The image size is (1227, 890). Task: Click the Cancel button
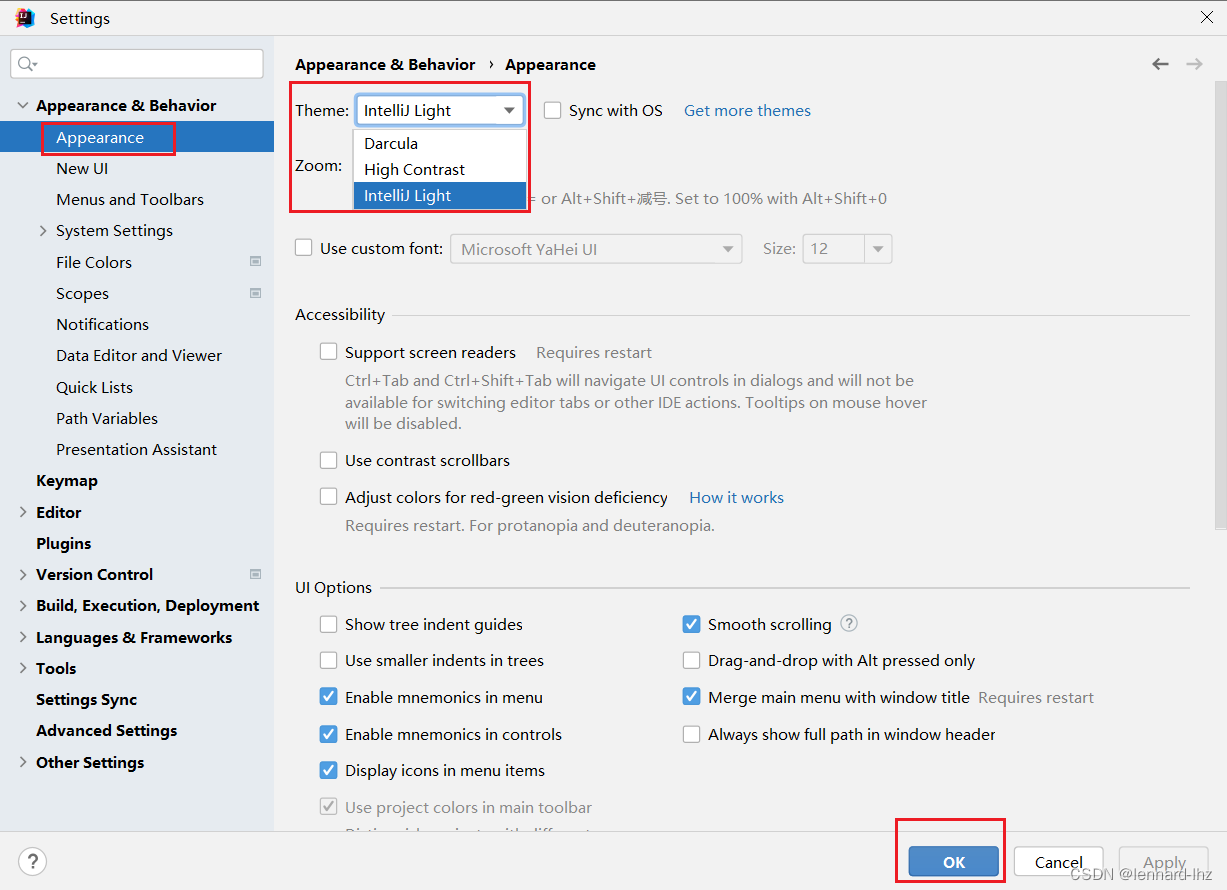click(1059, 862)
